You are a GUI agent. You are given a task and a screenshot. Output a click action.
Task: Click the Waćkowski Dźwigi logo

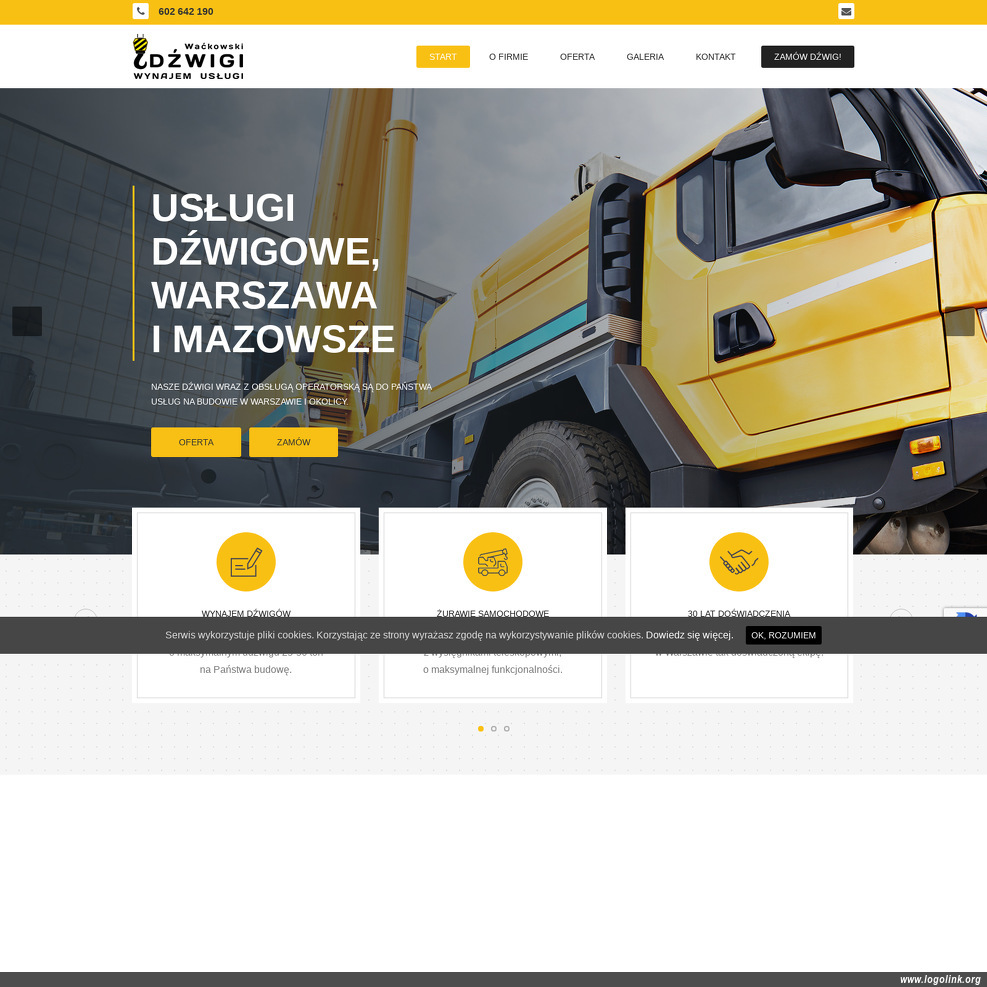point(188,57)
